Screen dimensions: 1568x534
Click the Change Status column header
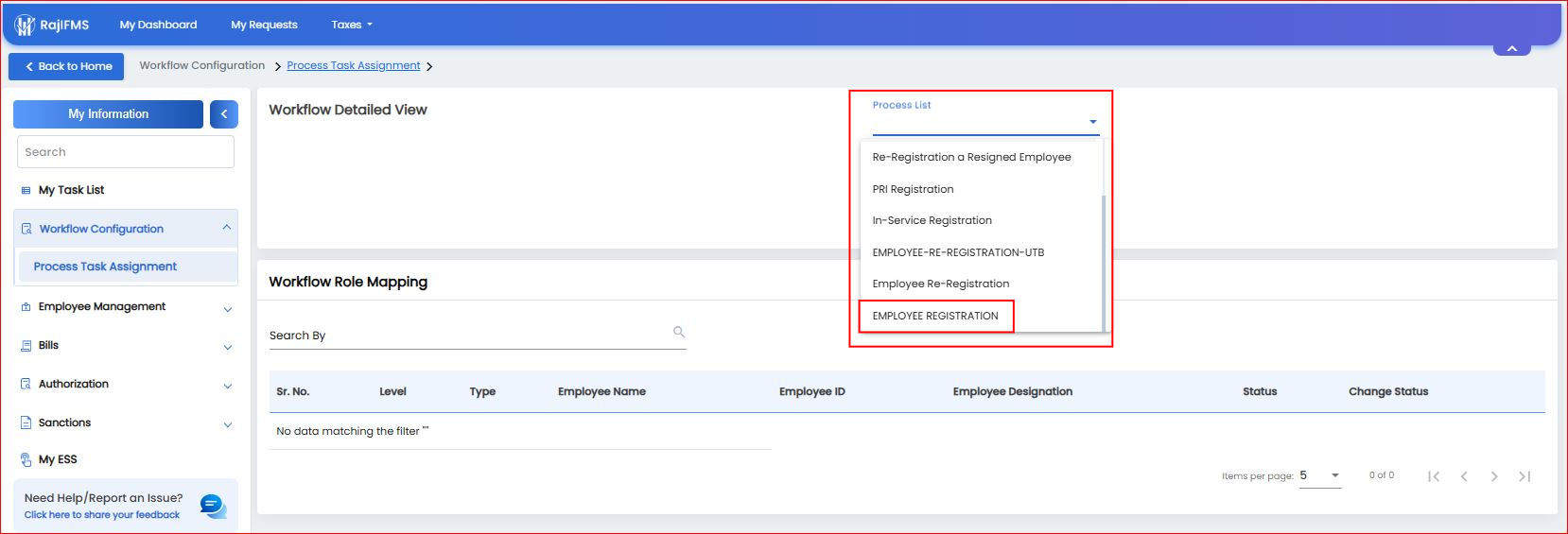1388,391
